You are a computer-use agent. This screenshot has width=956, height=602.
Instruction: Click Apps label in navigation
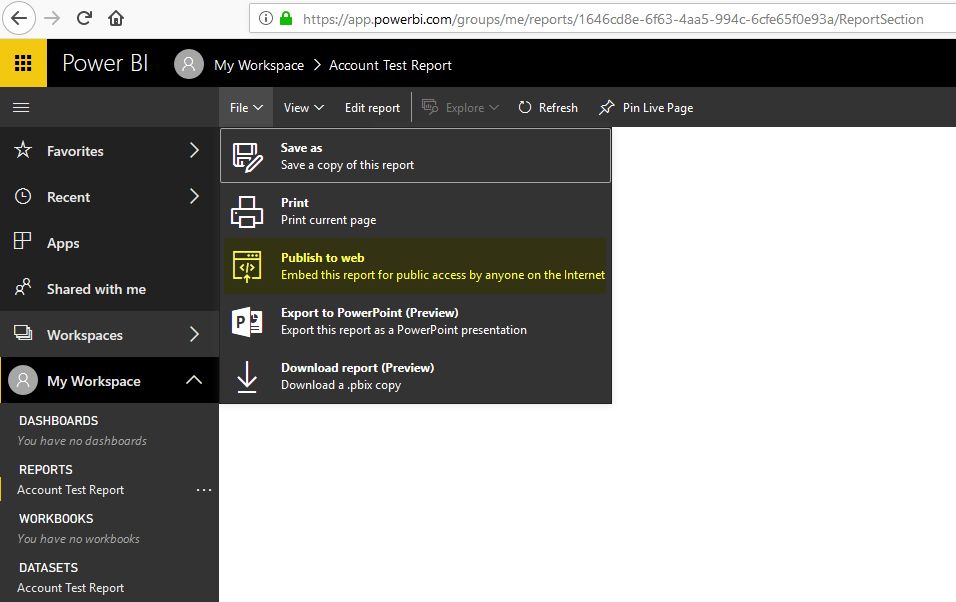click(x=63, y=243)
